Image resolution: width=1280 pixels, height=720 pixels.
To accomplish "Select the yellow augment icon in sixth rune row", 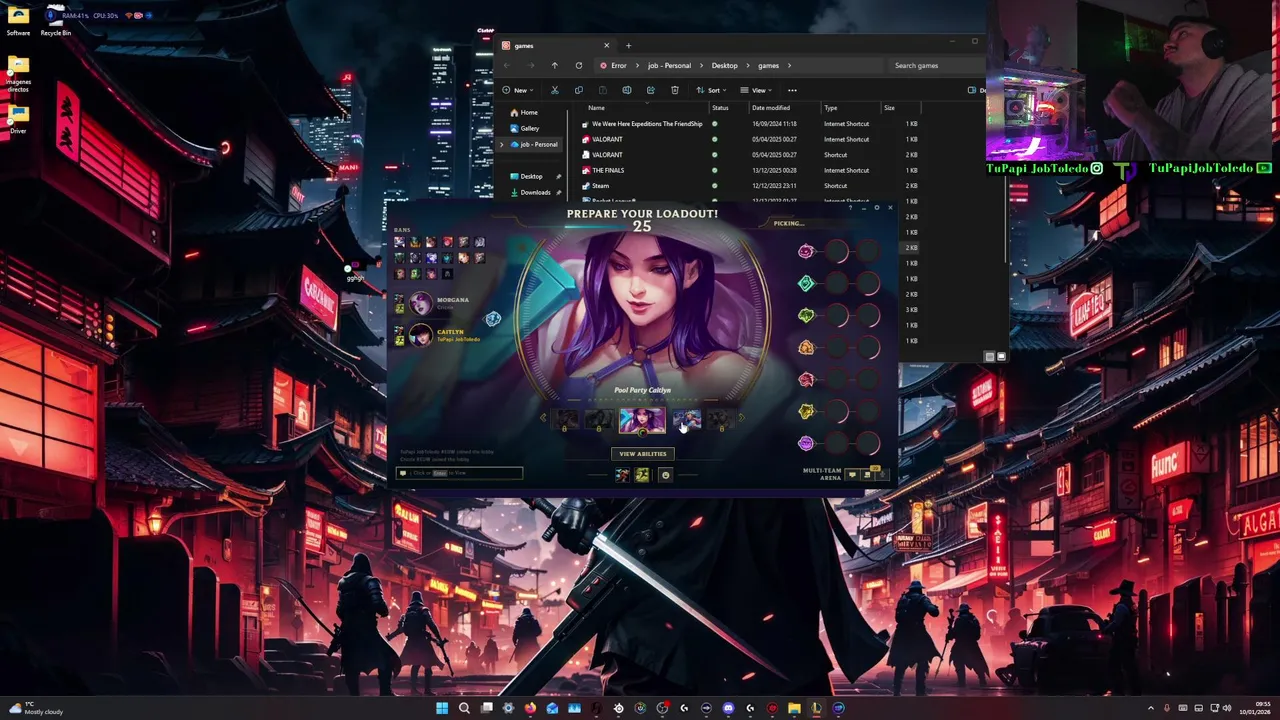I will click(x=806, y=411).
